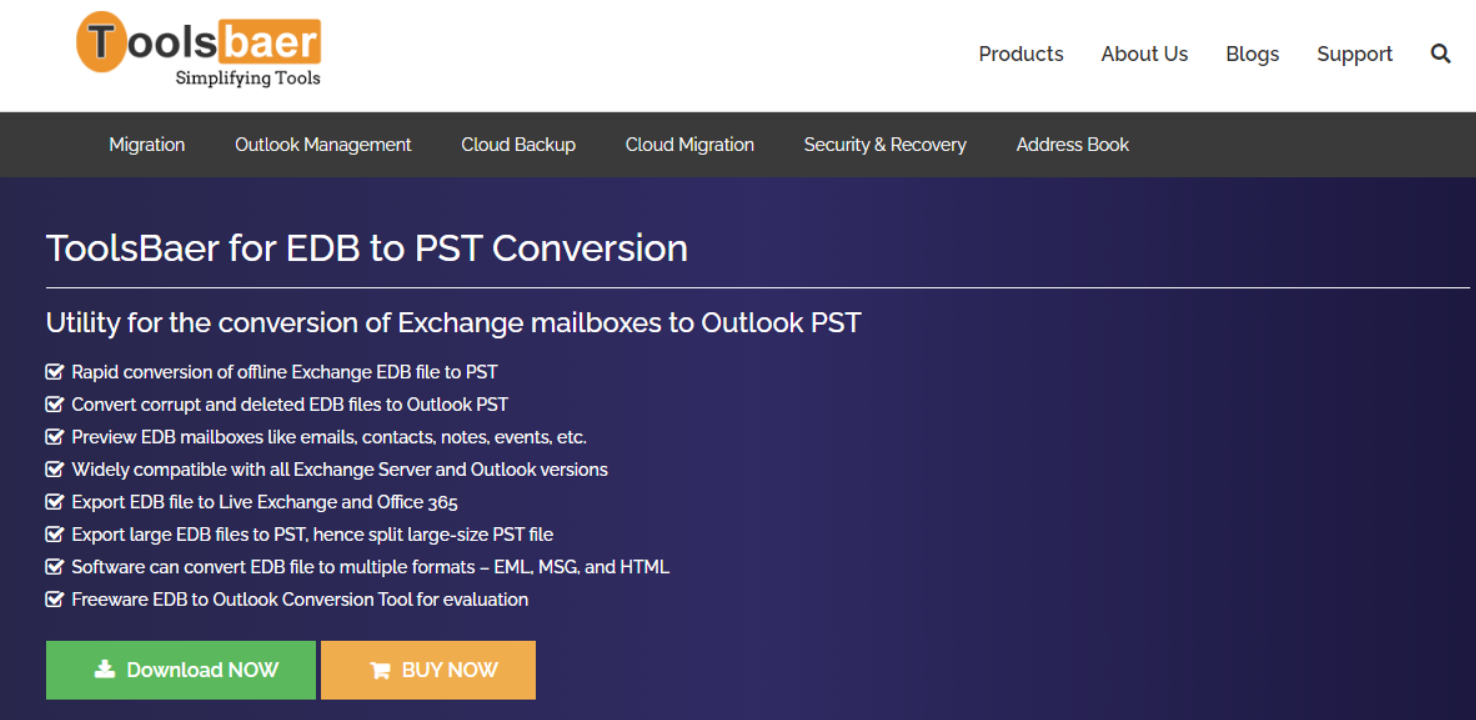Expand the Outlook Management menu
The width and height of the screenshot is (1476, 720).
pyautogui.click(x=323, y=144)
